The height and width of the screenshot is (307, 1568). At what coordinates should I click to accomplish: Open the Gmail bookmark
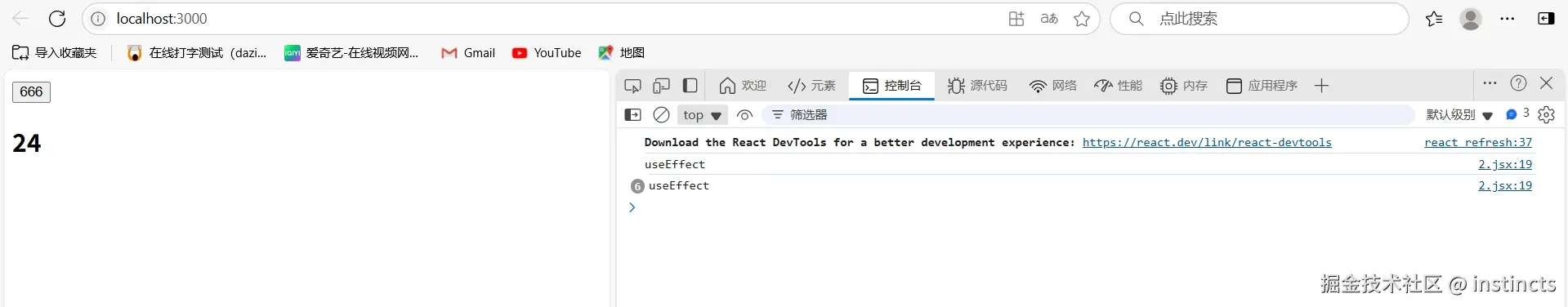point(468,53)
